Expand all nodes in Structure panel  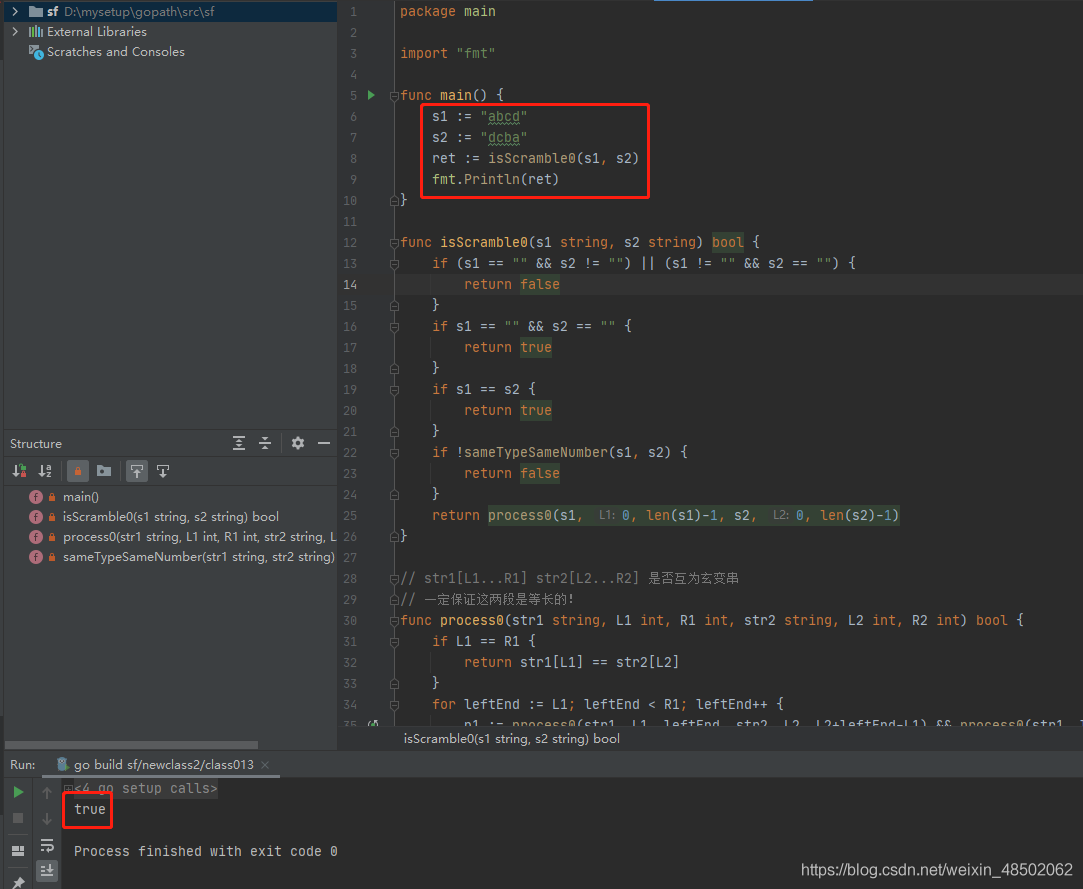point(239,443)
